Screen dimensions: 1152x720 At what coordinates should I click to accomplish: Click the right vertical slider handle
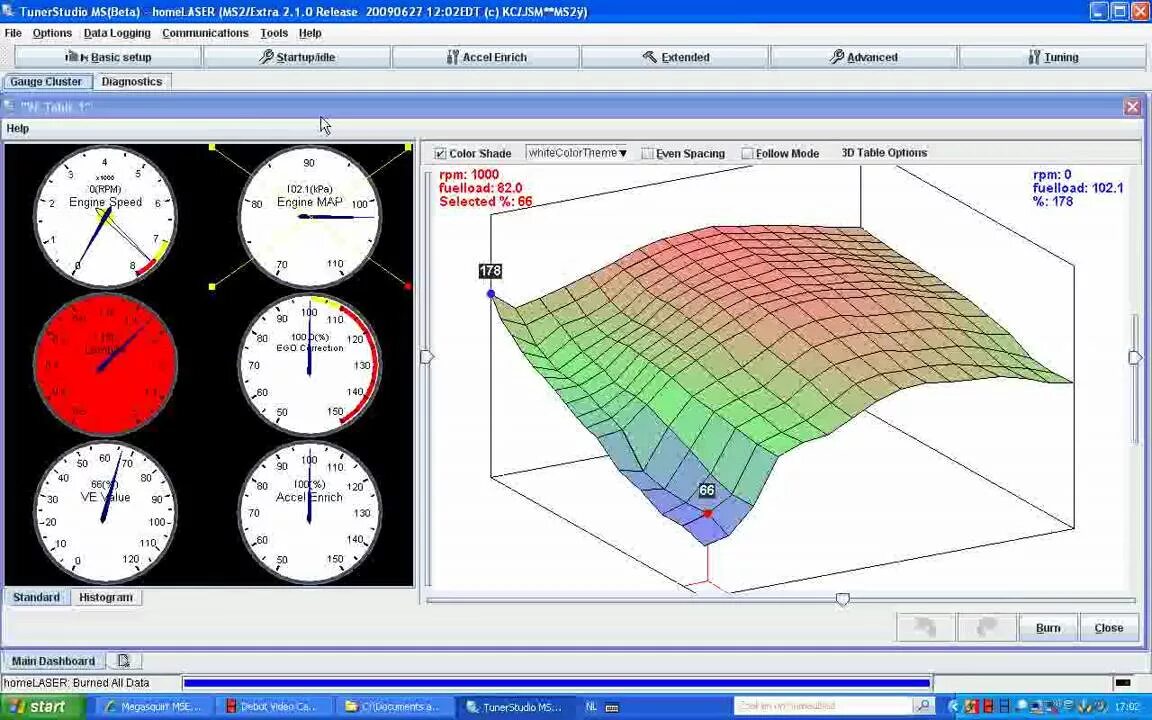[x=1135, y=357]
